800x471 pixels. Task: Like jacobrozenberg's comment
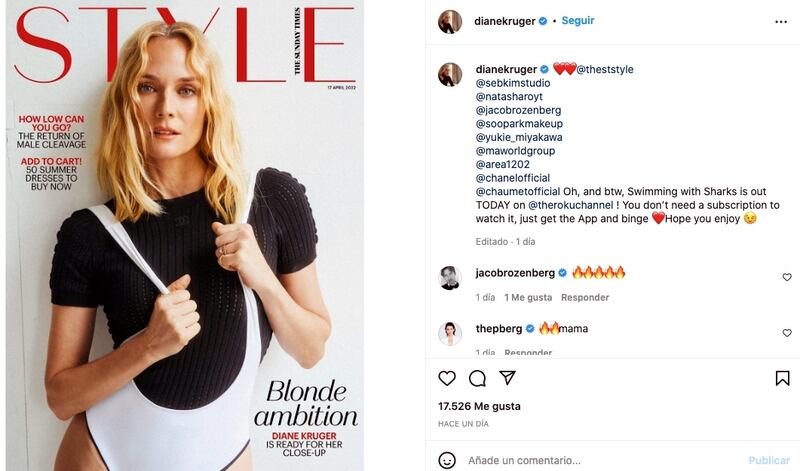787,277
